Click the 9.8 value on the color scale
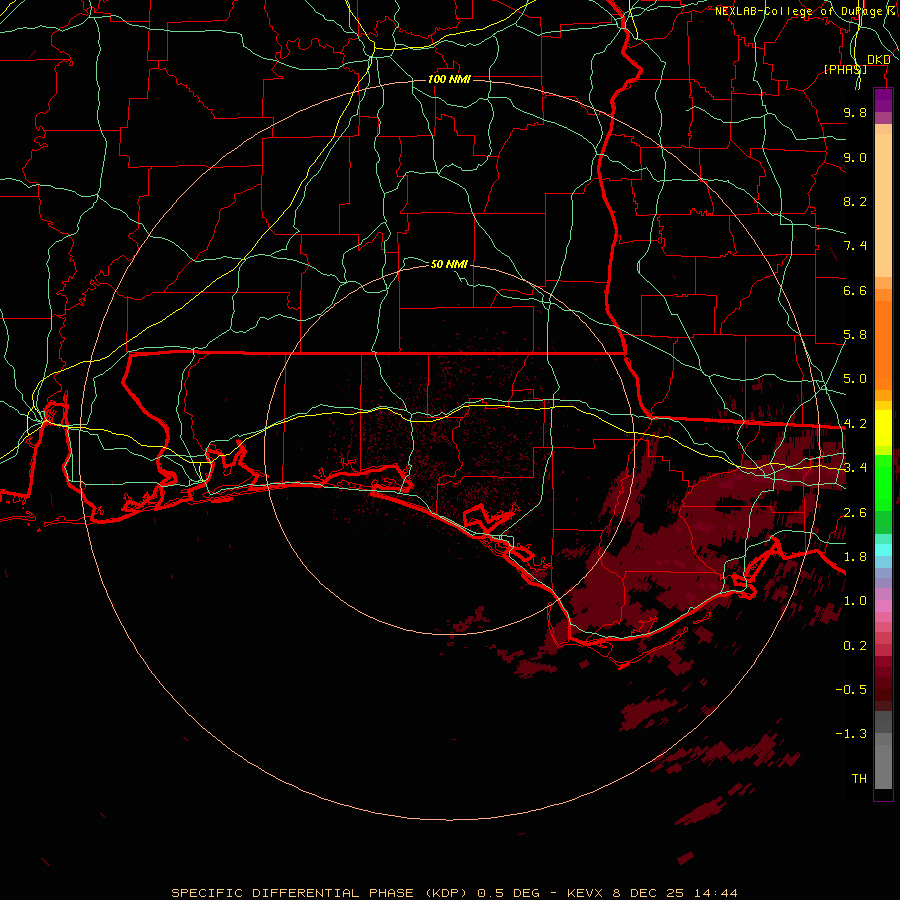 855,112
